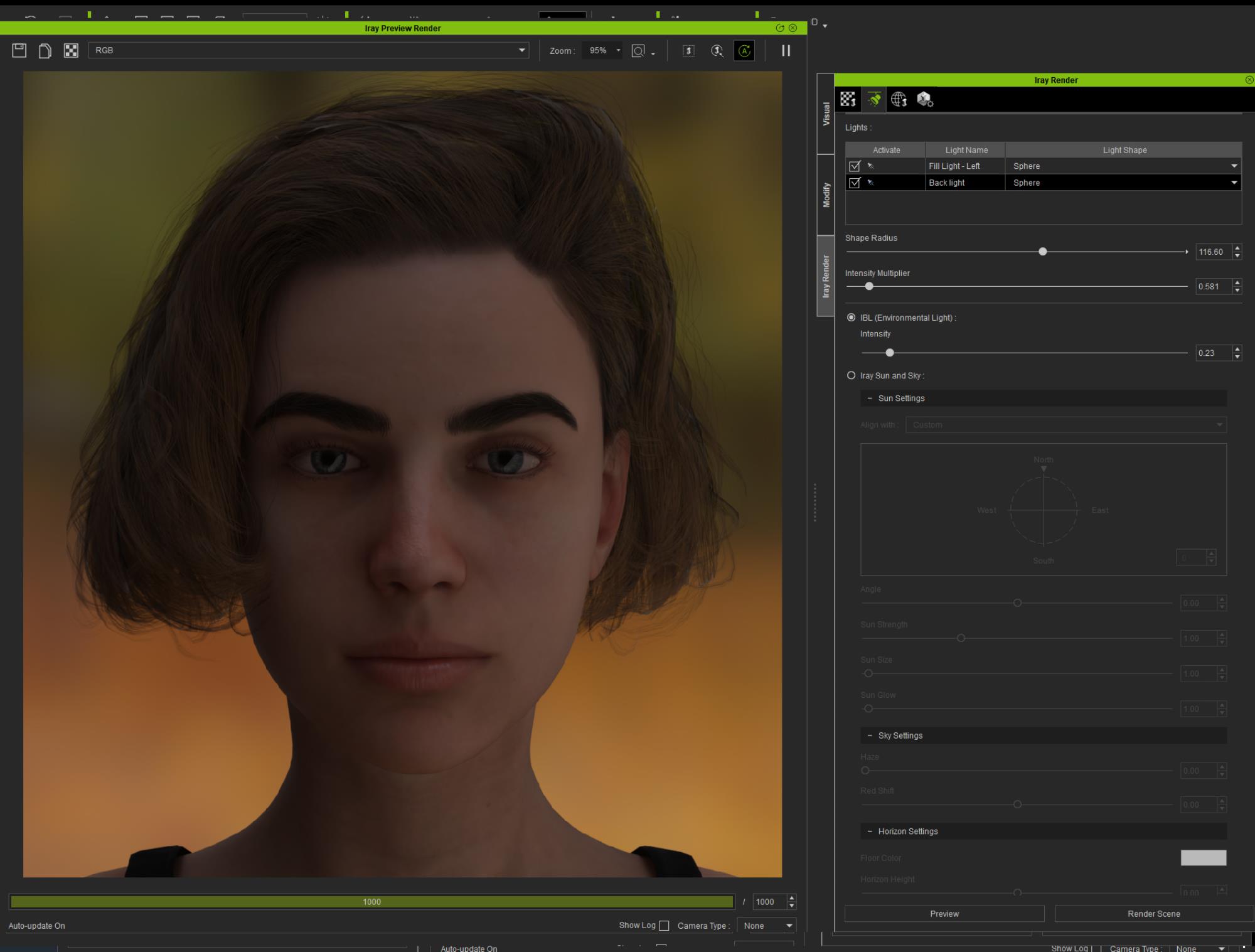The image size is (1255, 952).
Task: Open the RGB channel dropdown
Action: coord(309,50)
